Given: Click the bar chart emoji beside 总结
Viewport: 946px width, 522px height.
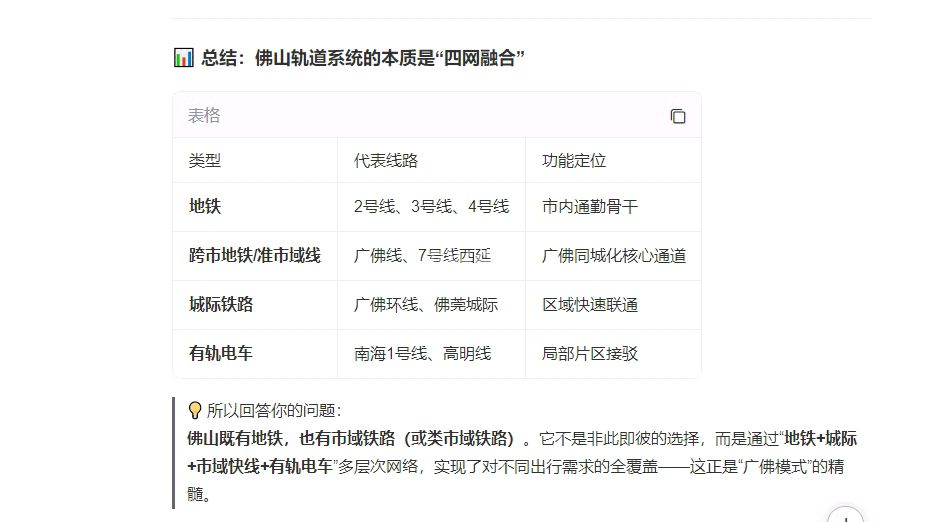Looking at the screenshot, I should 183,58.
